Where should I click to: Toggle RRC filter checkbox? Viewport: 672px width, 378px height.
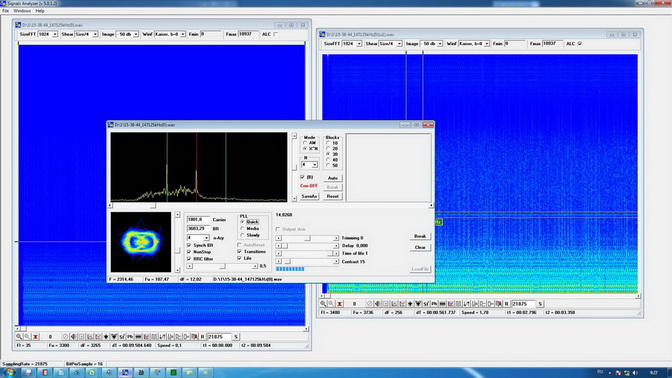[x=189, y=259]
